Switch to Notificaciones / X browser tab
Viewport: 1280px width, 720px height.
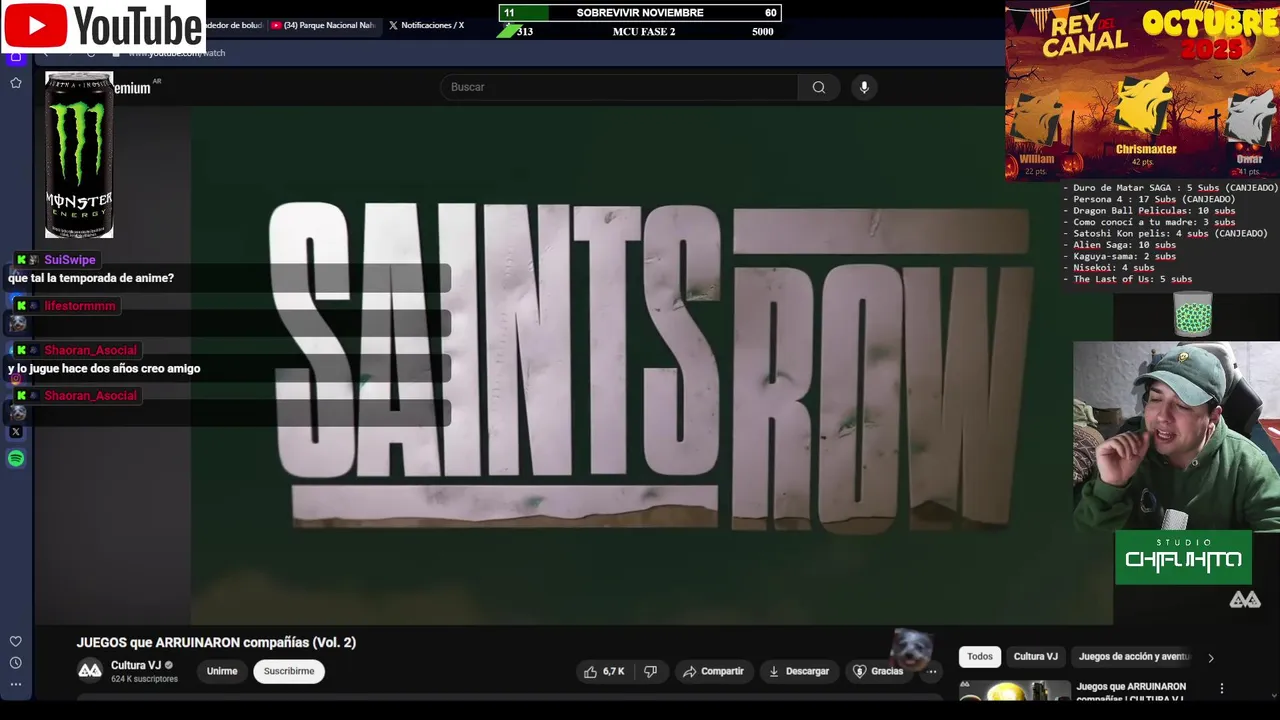[426, 25]
